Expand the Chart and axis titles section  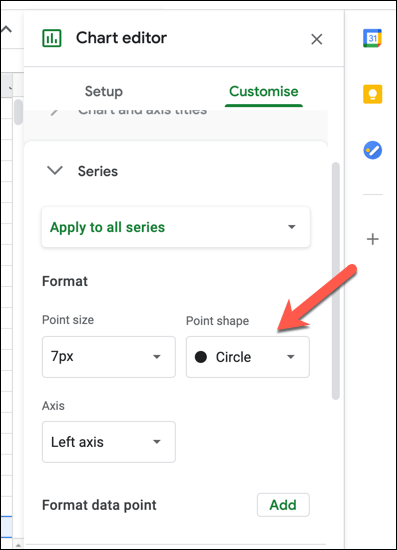(x=142, y=112)
